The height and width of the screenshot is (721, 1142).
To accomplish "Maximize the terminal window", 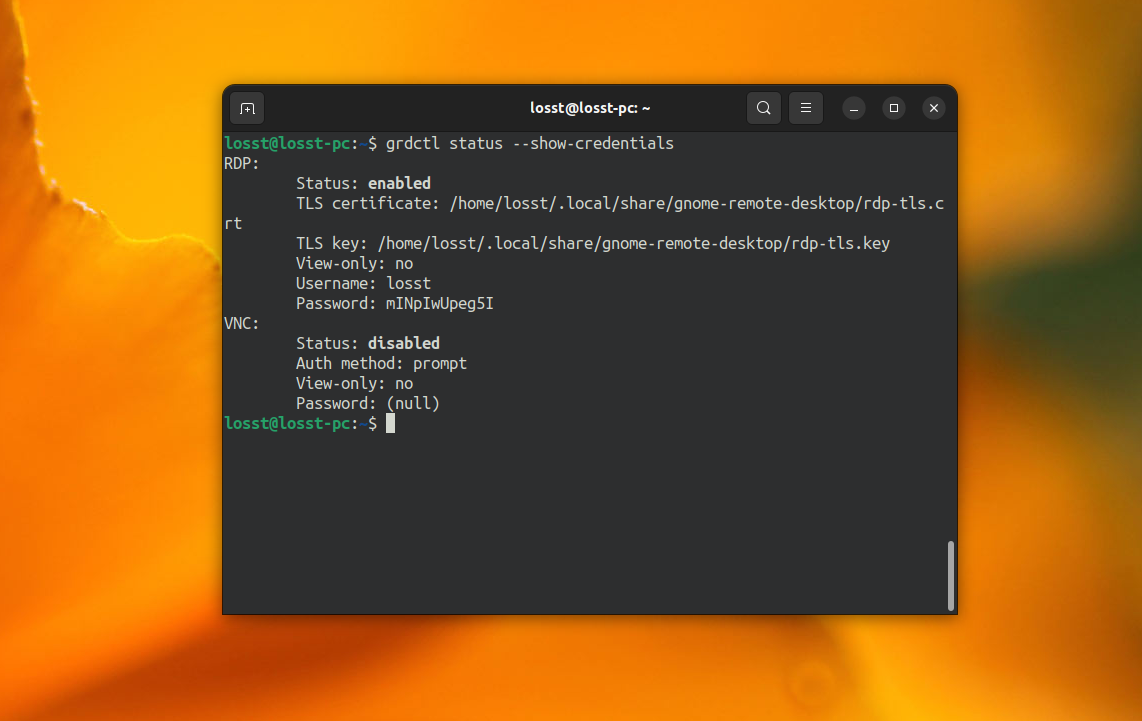I will click(894, 108).
